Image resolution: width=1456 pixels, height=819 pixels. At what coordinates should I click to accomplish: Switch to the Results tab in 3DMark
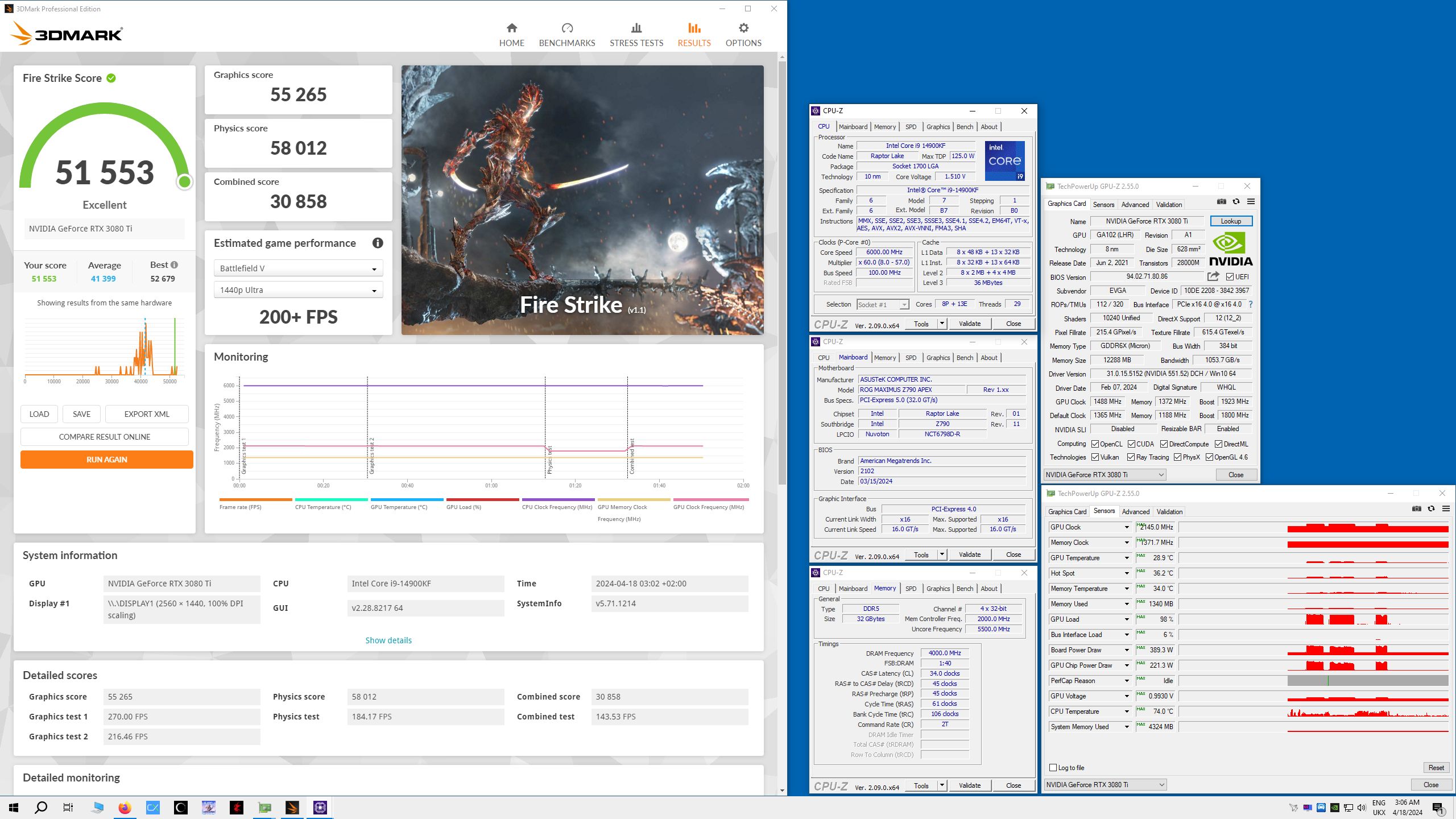694,35
